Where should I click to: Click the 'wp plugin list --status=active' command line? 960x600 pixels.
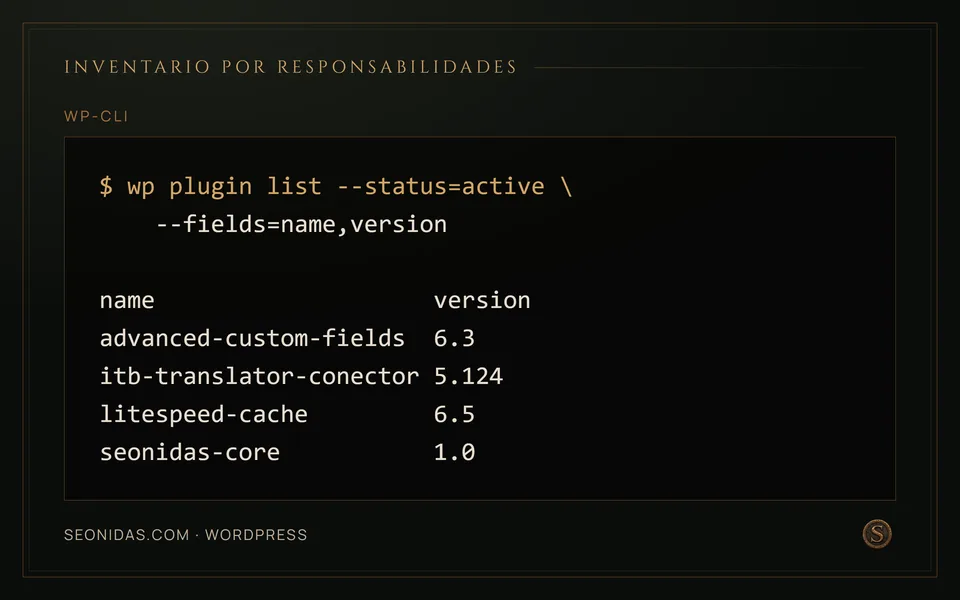(336, 186)
